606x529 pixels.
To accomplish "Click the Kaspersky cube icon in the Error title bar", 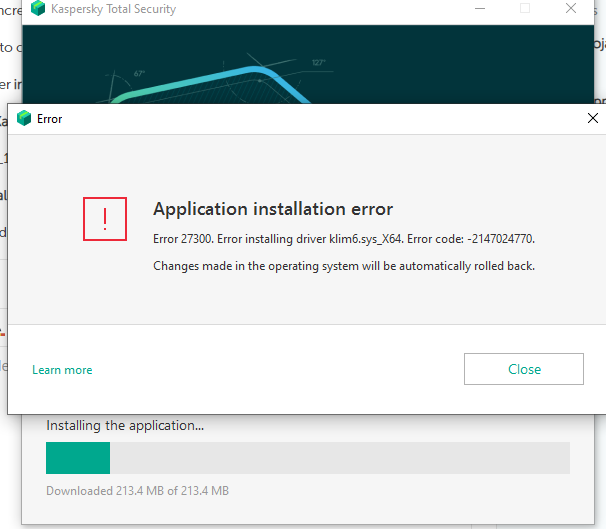I will (x=24, y=118).
